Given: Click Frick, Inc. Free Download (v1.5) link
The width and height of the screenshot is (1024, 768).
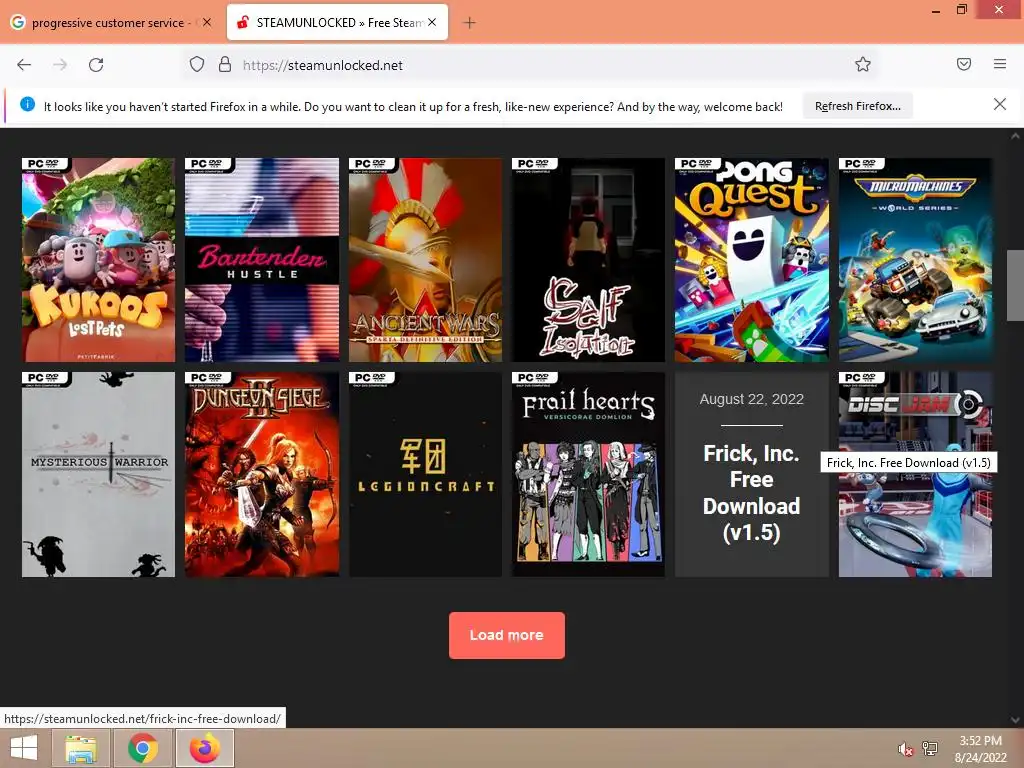Looking at the screenshot, I should pyautogui.click(x=752, y=493).
